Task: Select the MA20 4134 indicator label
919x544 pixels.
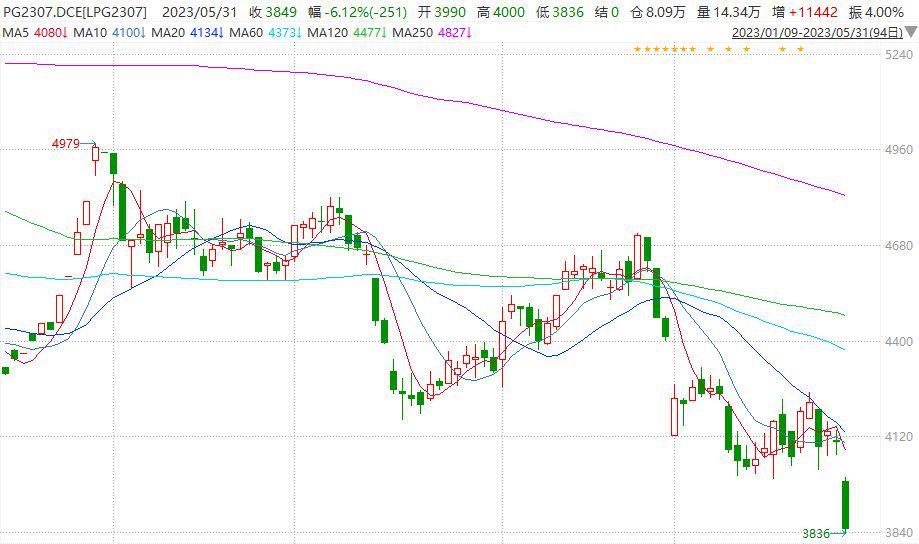Action: coord(188,33)
